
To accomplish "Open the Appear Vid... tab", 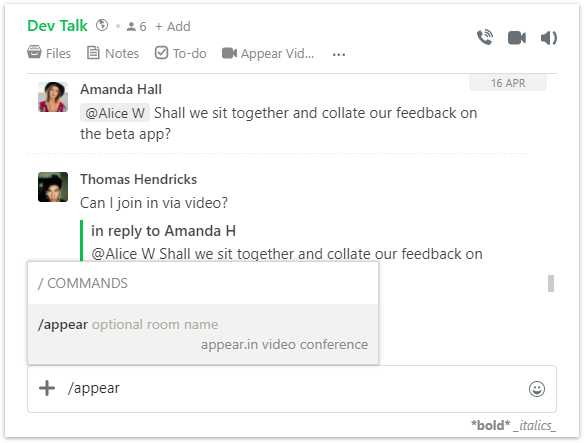I will point(268,53).
